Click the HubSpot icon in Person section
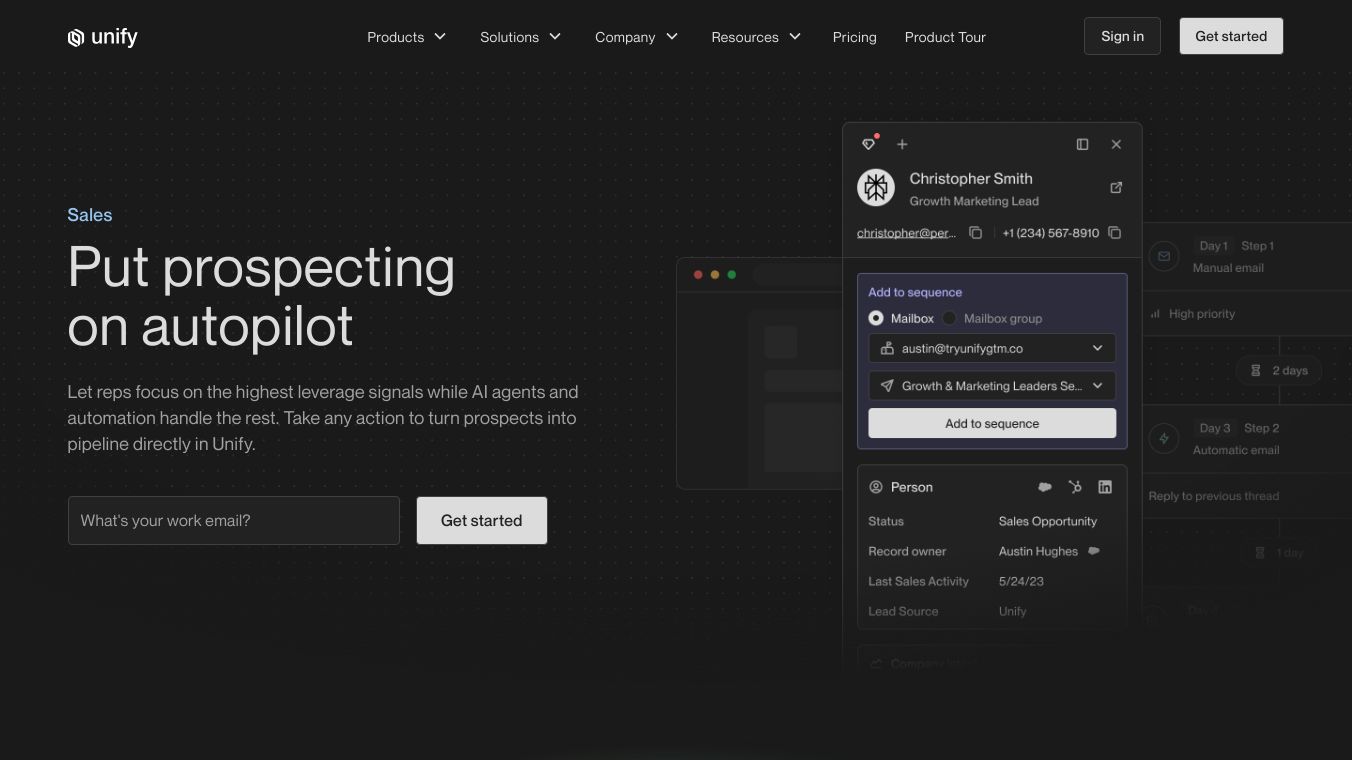 [1075, 487]
